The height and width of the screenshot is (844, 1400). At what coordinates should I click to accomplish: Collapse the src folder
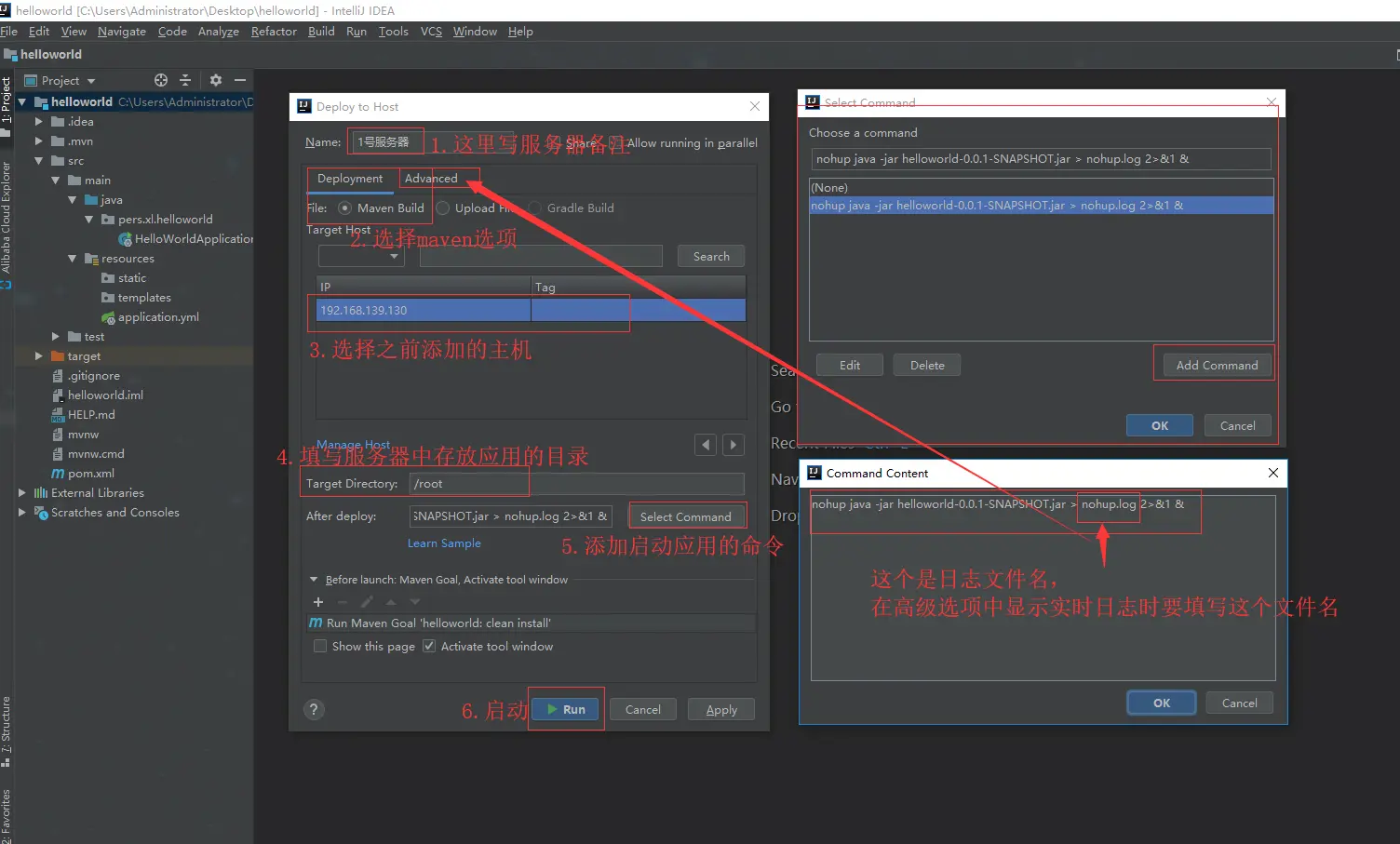[39, 161]
